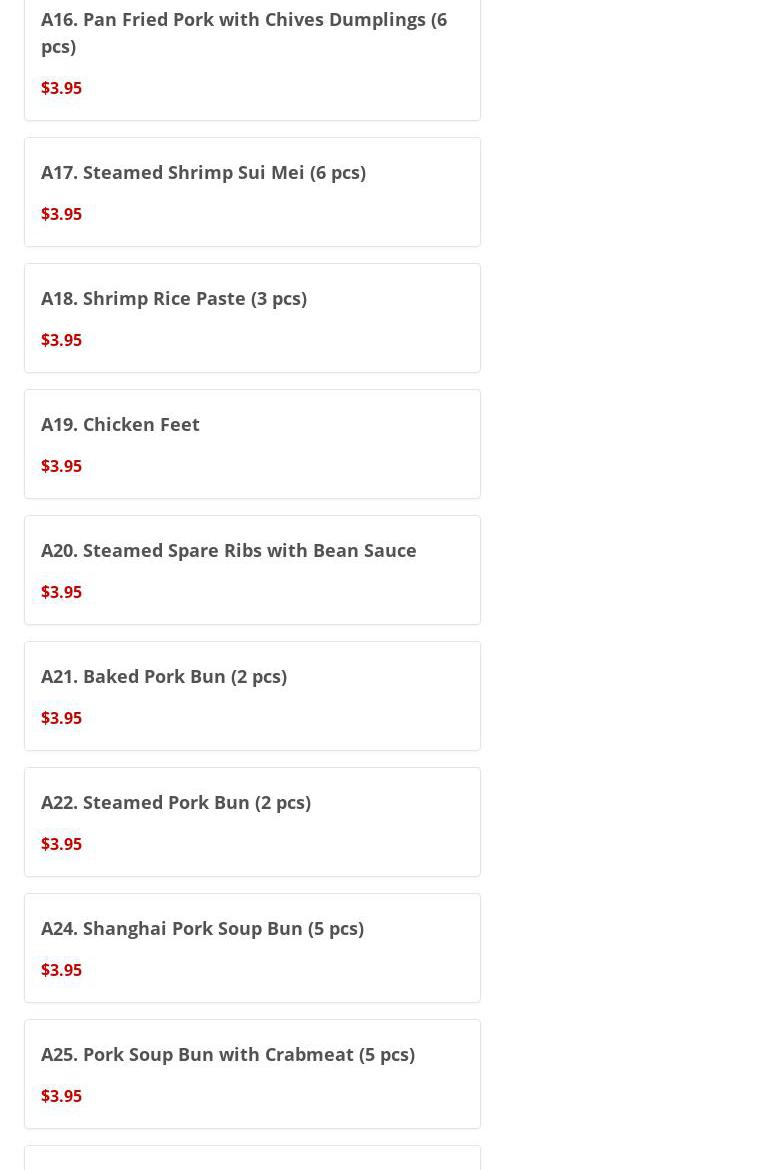Click the $3.95 price under A16 dumplings

61,88
